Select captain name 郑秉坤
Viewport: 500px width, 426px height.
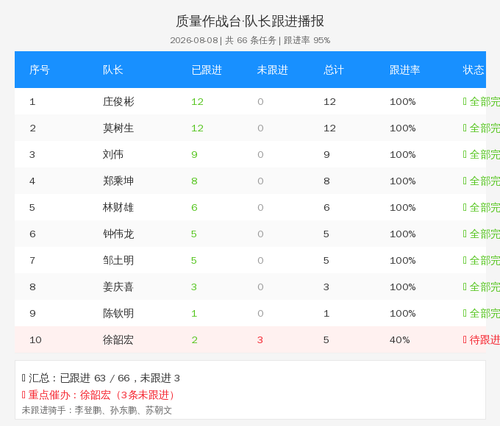tap(118, 181)
